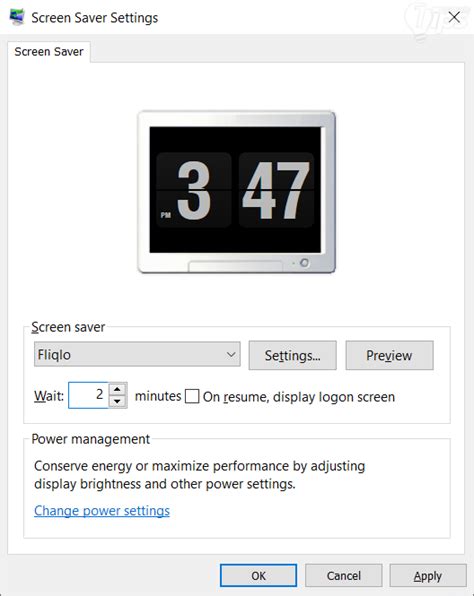Viewport: 474px width, 596px height.
Task: Click the hour digit 3 flip card
Action: click(194, 190)
